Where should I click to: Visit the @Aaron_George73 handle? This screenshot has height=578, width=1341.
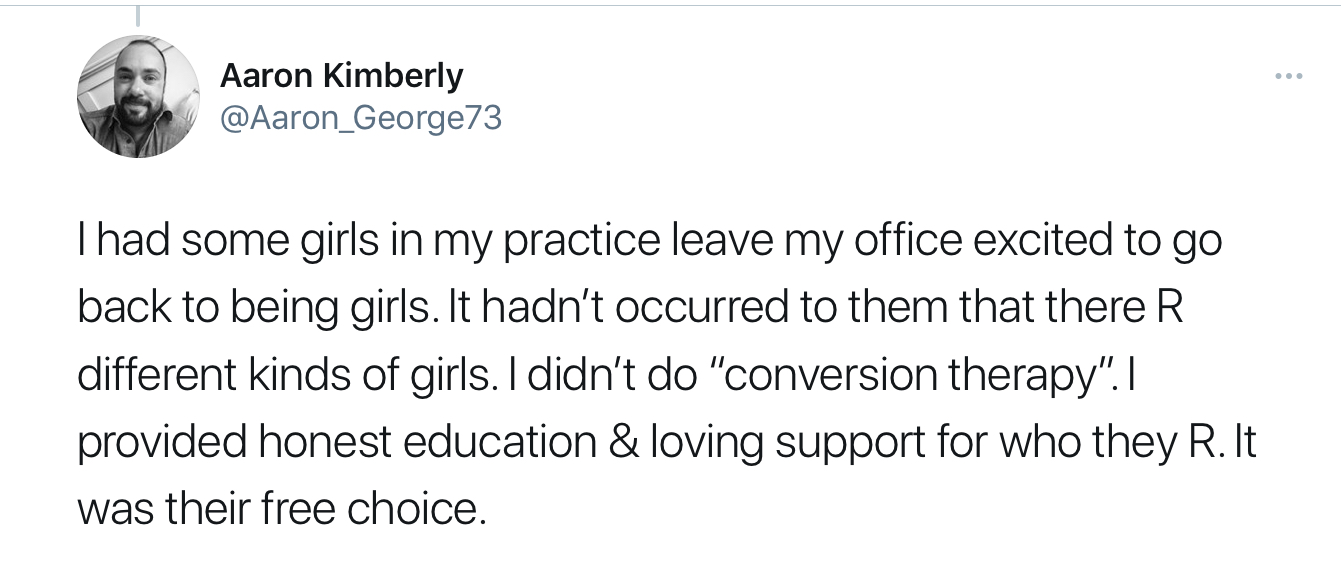pos(360,118)
